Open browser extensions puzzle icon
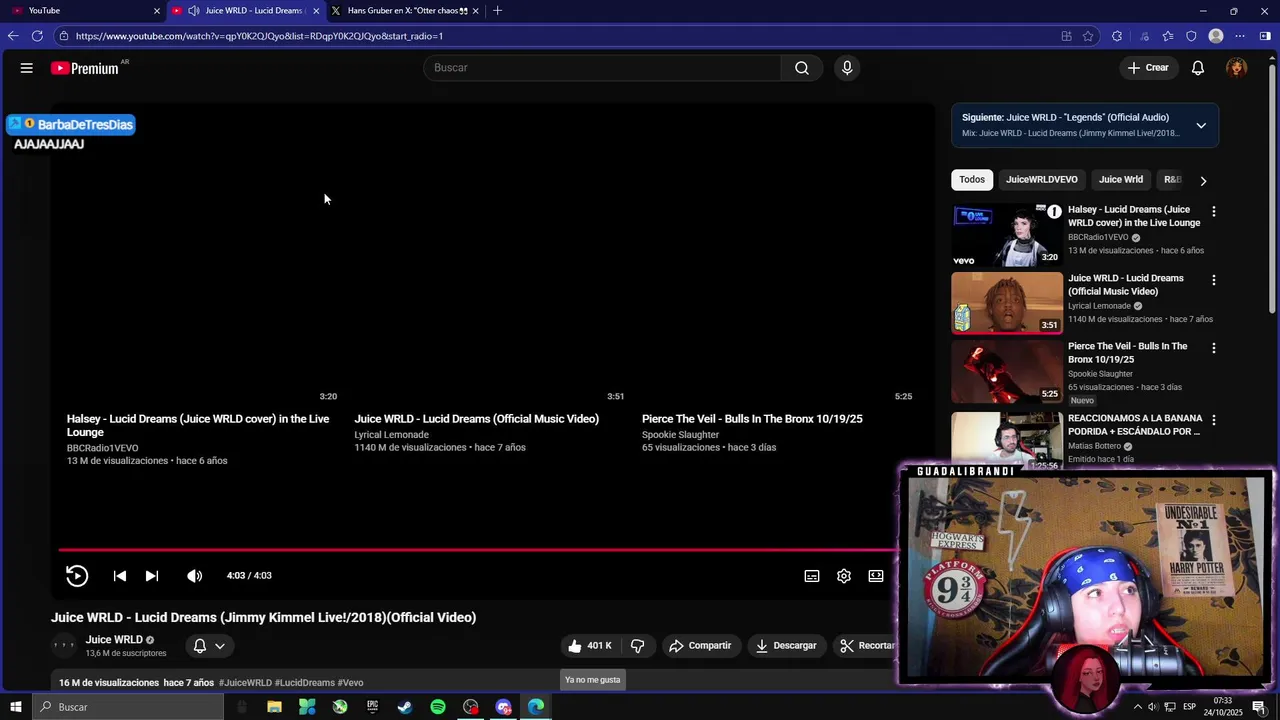Screen dimensions: 1280x720 1117,36
